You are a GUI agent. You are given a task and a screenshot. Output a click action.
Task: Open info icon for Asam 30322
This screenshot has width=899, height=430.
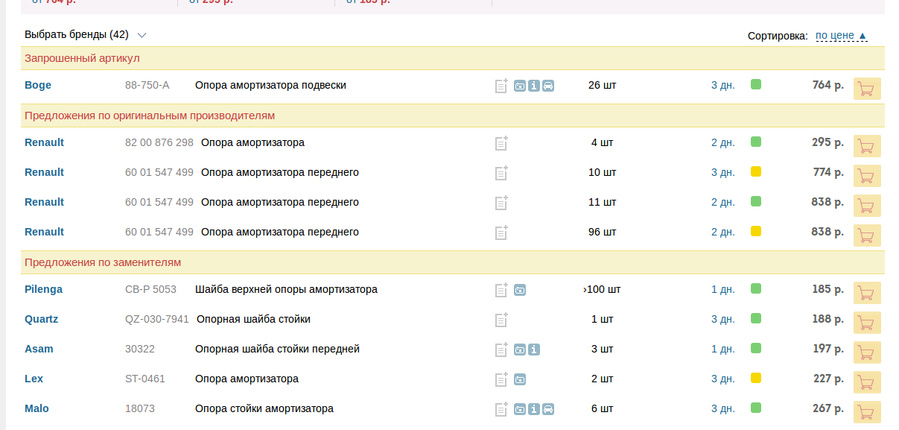point(534,350)
